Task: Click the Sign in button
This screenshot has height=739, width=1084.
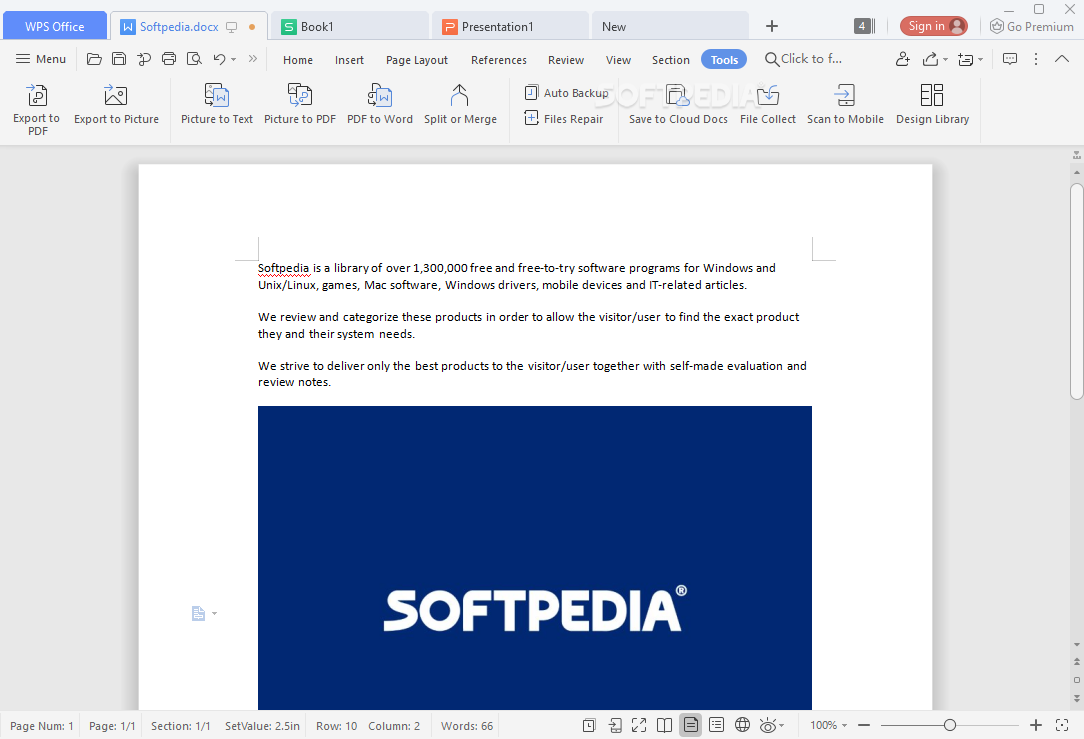Action: [x=933, y=26]
